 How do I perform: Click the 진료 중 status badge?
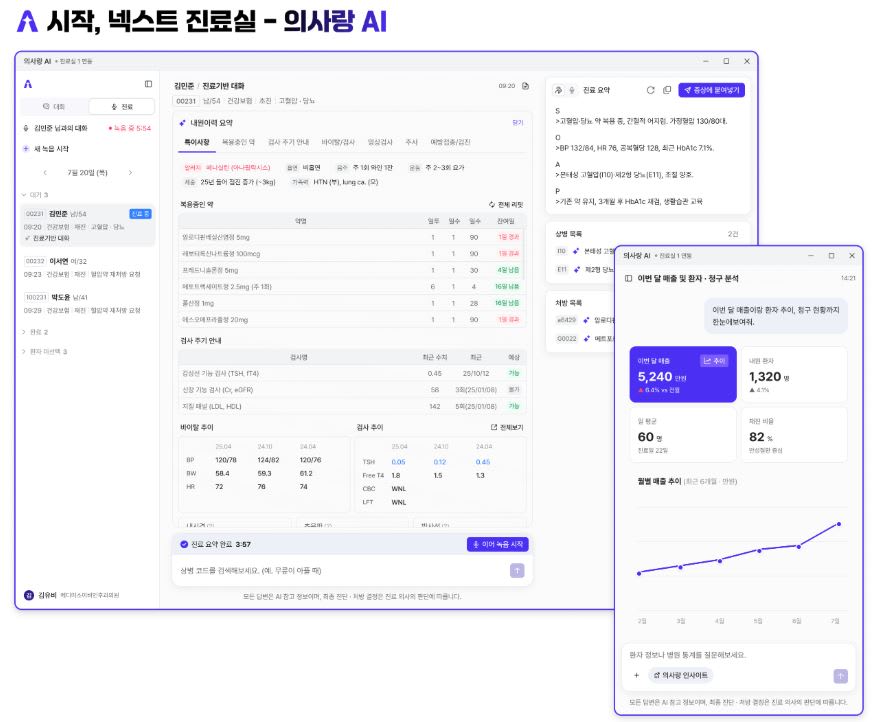140,214
